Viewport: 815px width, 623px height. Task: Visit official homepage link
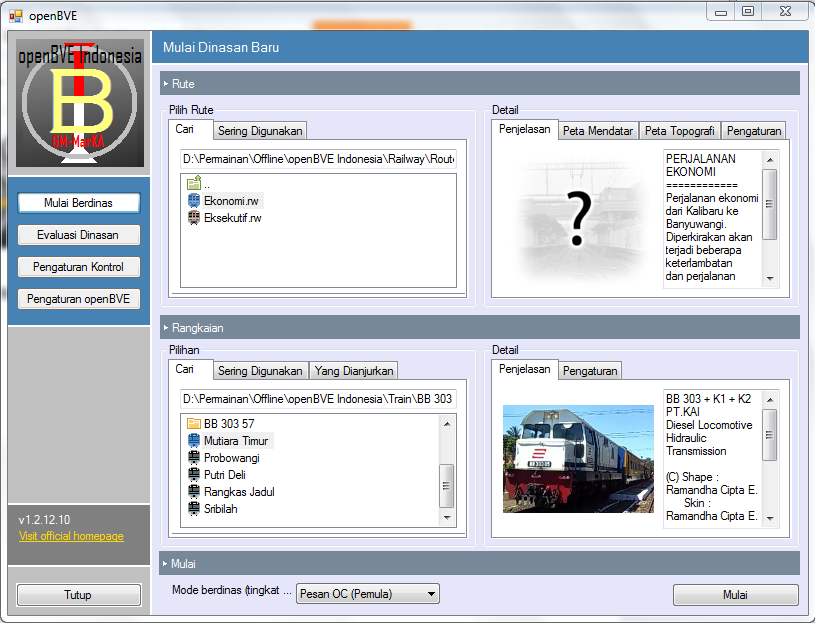tap(71, 536)
